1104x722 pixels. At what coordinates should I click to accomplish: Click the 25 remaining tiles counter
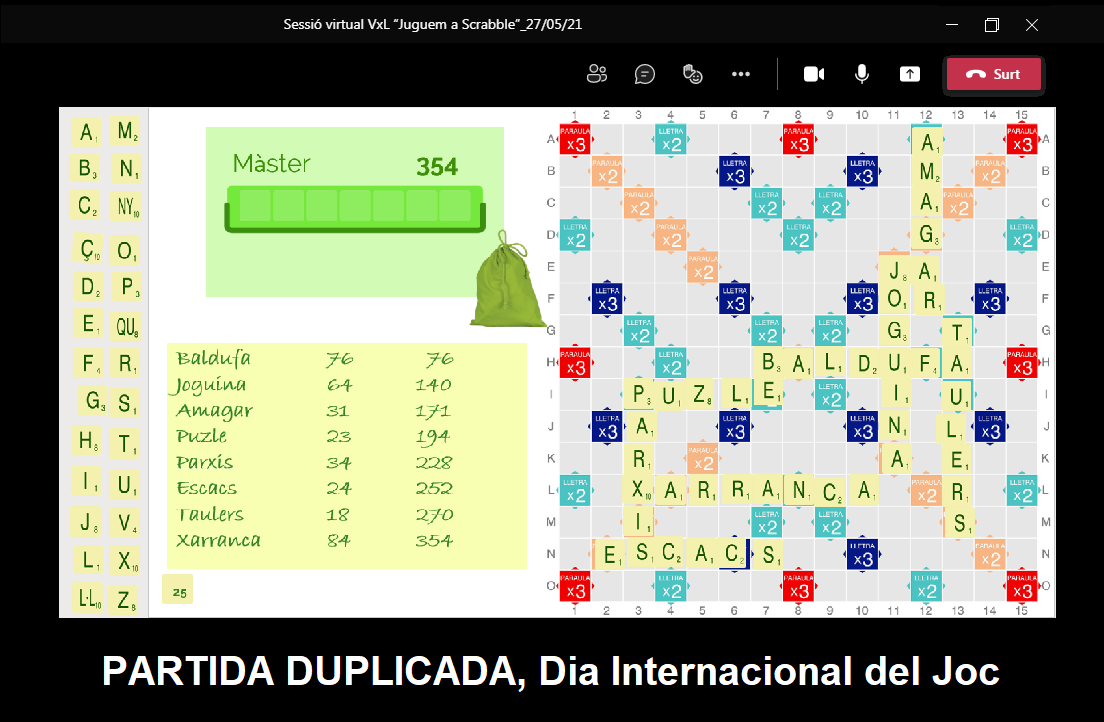(179, 591)
